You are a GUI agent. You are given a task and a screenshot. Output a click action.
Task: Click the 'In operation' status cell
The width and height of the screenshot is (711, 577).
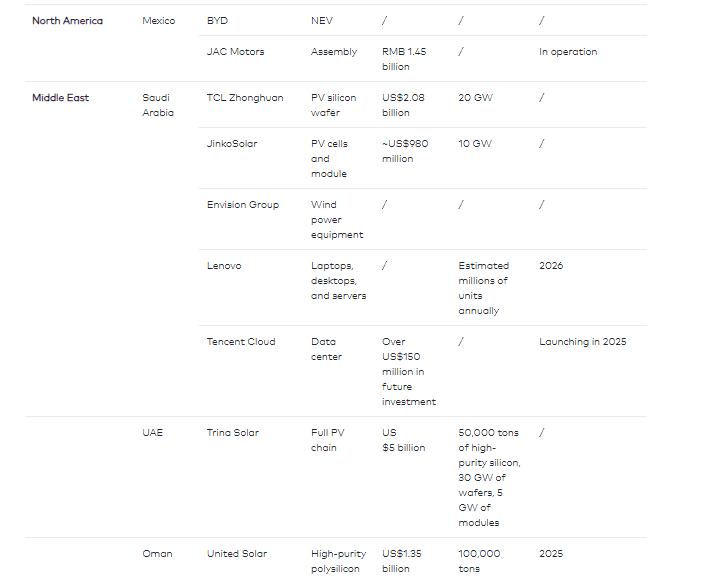(x=568, y=52)
